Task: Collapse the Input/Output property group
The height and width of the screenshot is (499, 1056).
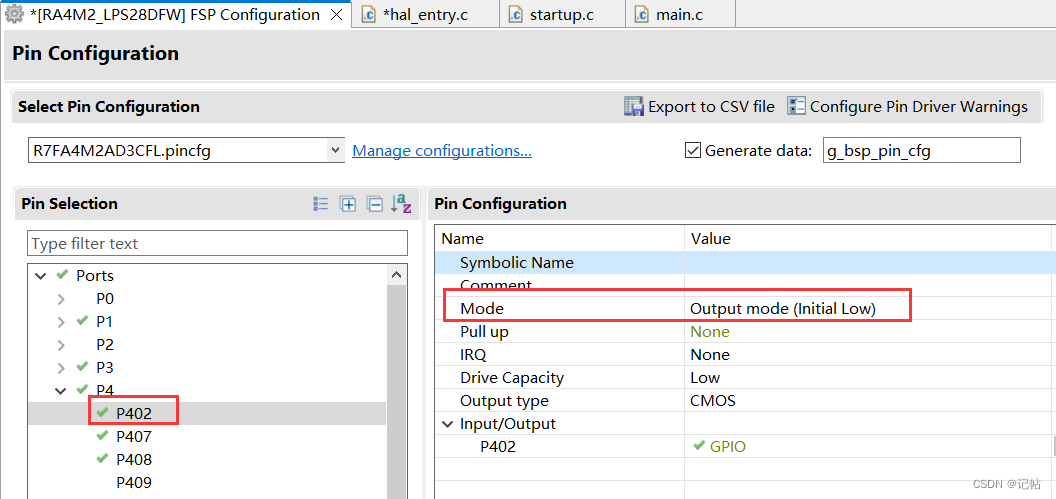Action: [447, 424]
